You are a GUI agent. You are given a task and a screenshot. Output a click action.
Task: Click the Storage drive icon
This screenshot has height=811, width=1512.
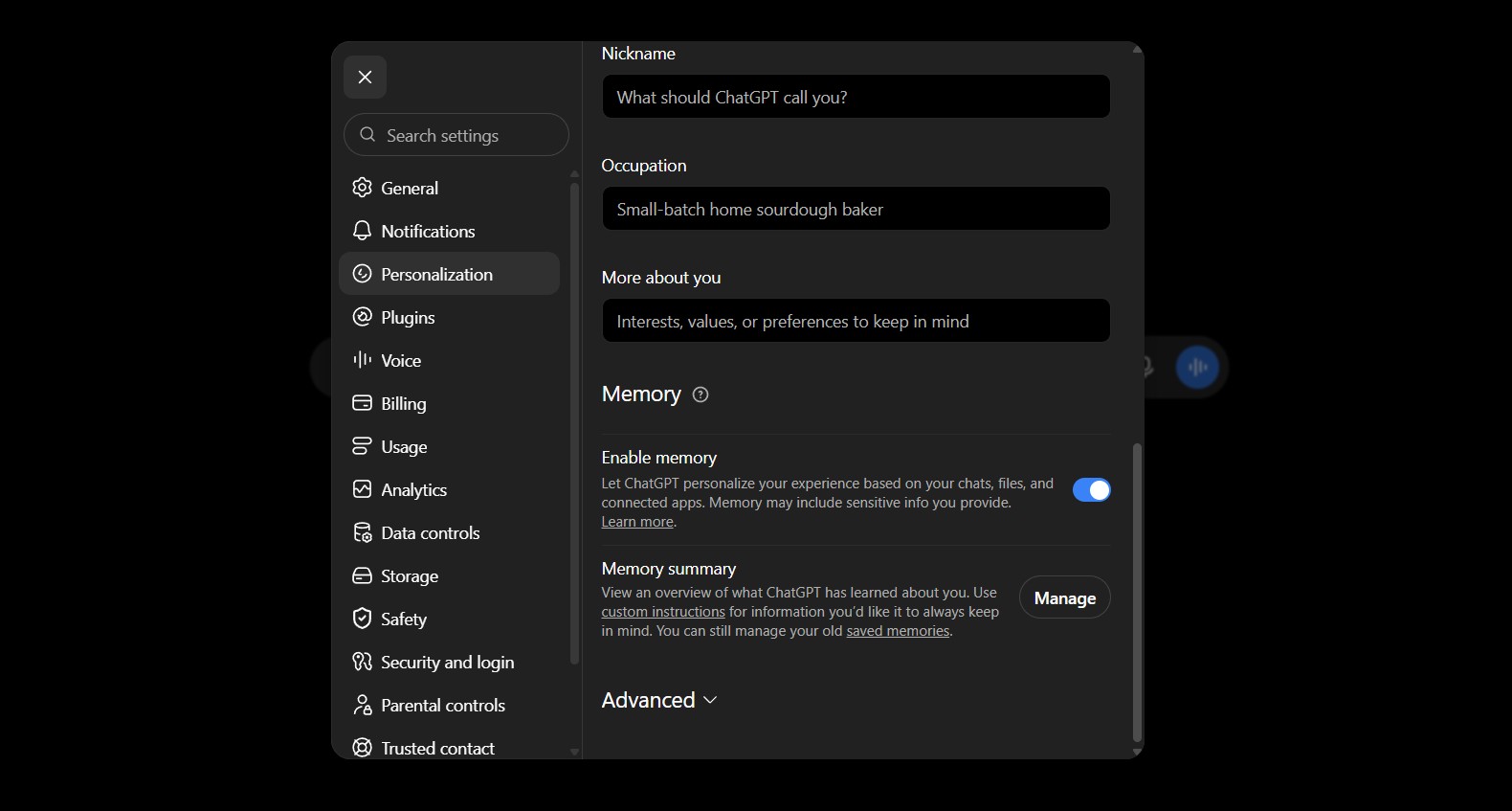point(362,575)
